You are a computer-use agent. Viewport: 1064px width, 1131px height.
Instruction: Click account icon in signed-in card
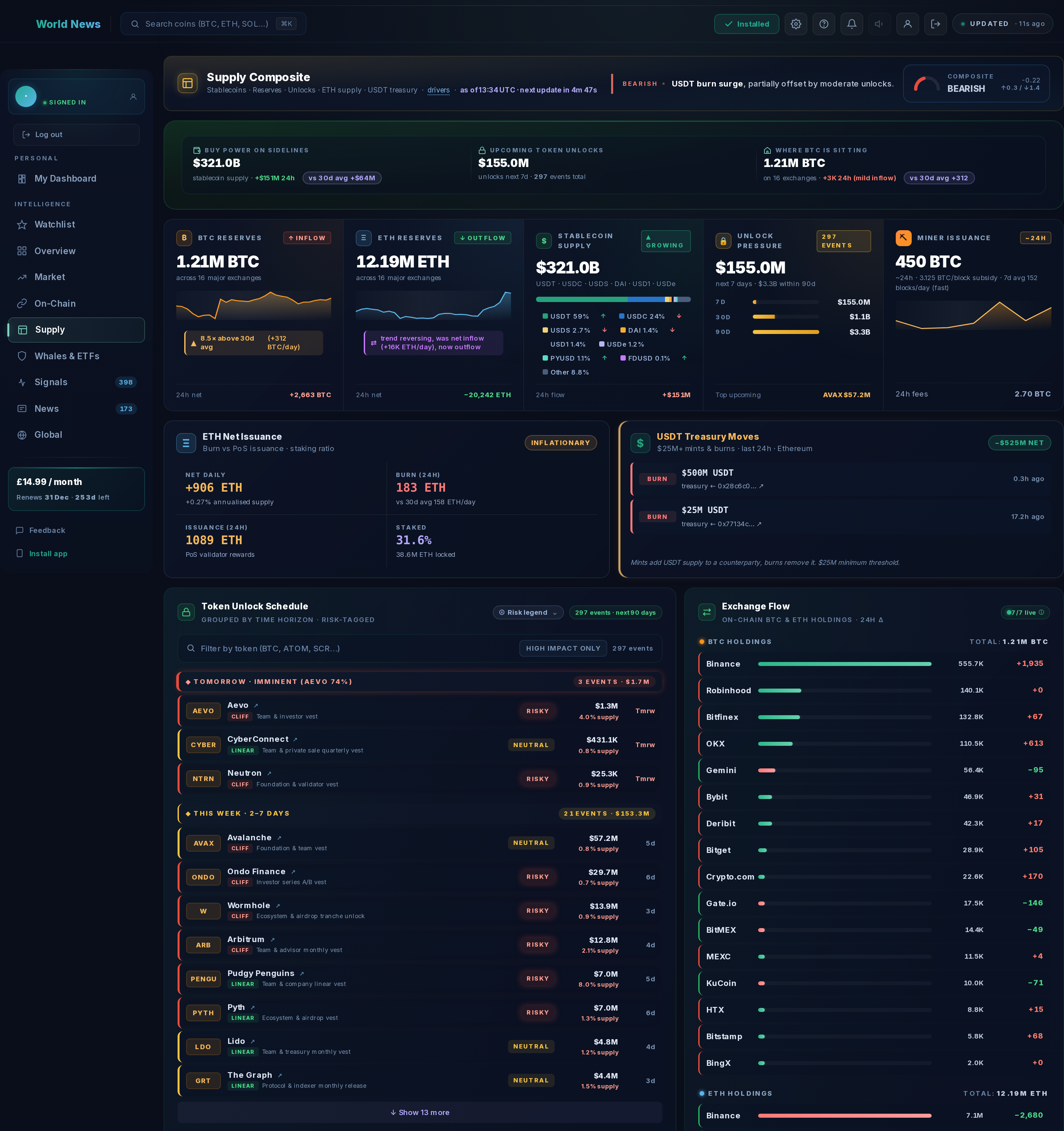[133, 97]
